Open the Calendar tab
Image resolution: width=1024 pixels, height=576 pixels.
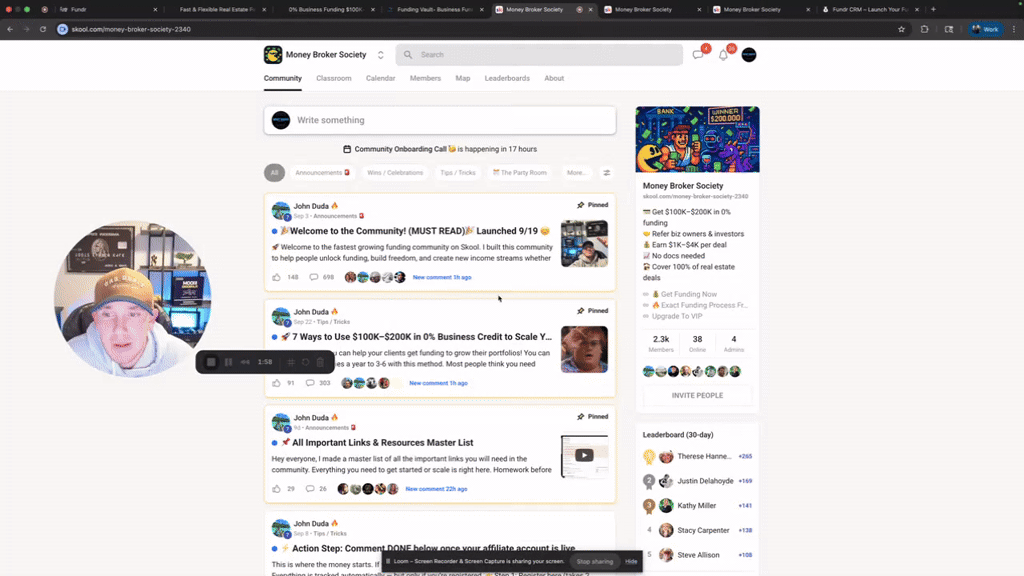tap(380, 78)
